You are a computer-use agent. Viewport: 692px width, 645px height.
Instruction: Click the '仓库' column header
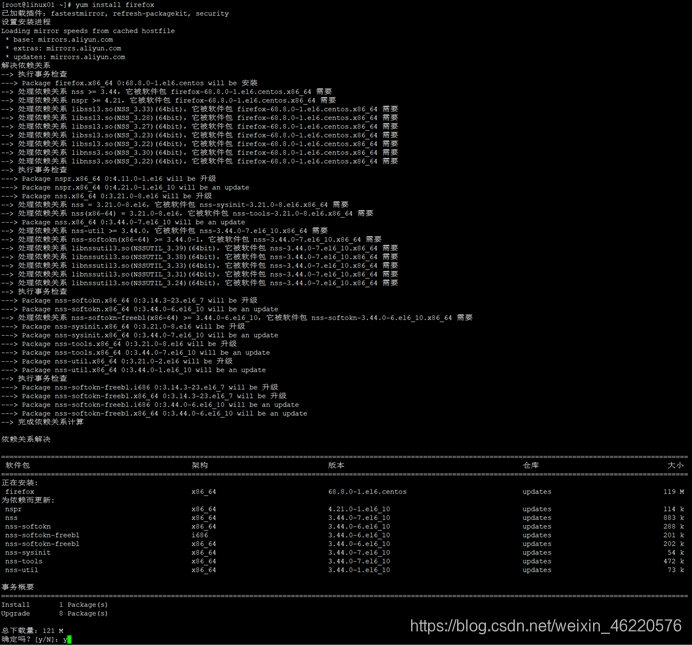531,465
